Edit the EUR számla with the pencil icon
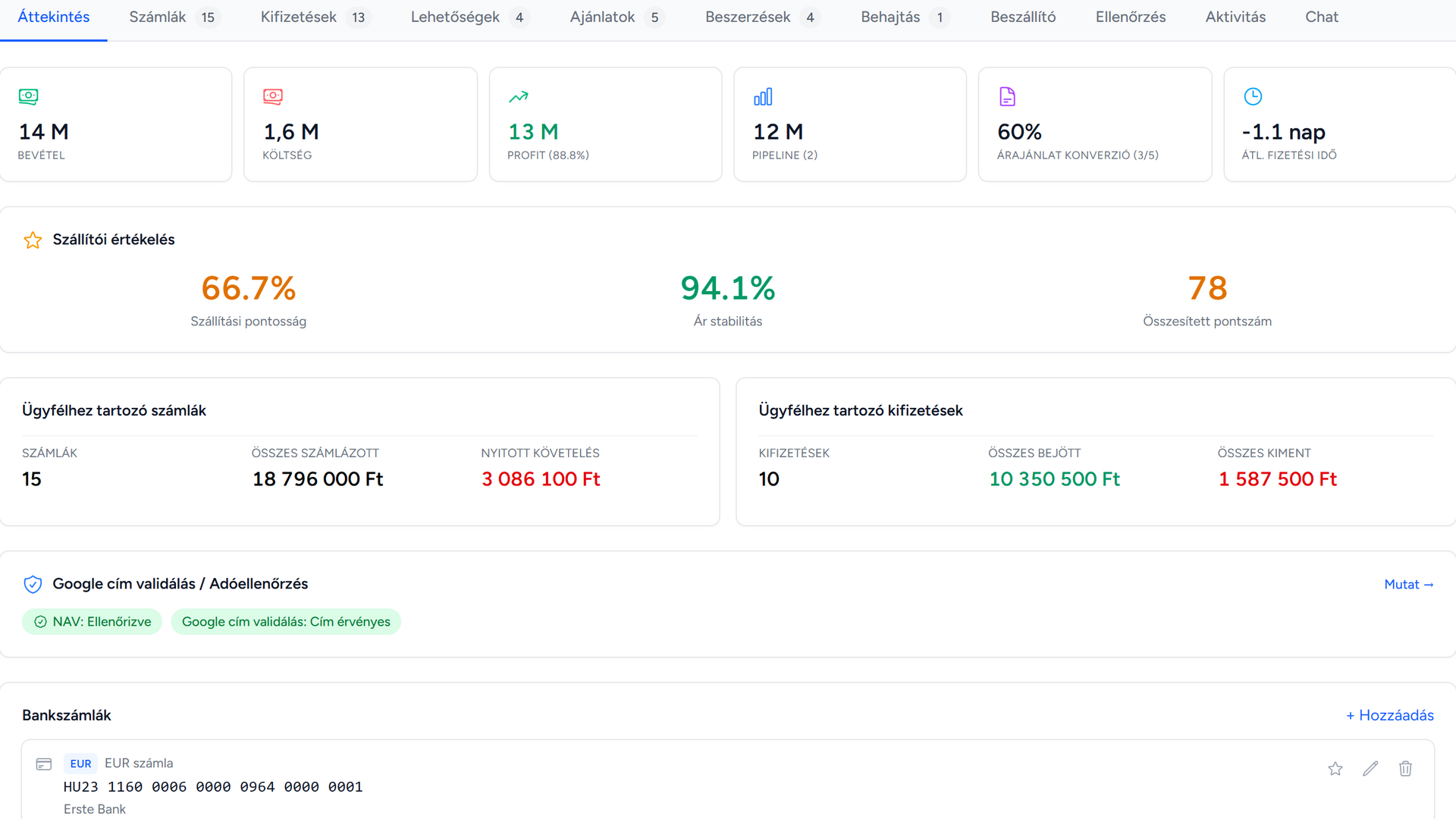The image size is (1456, 819). tap(1370, 769)
